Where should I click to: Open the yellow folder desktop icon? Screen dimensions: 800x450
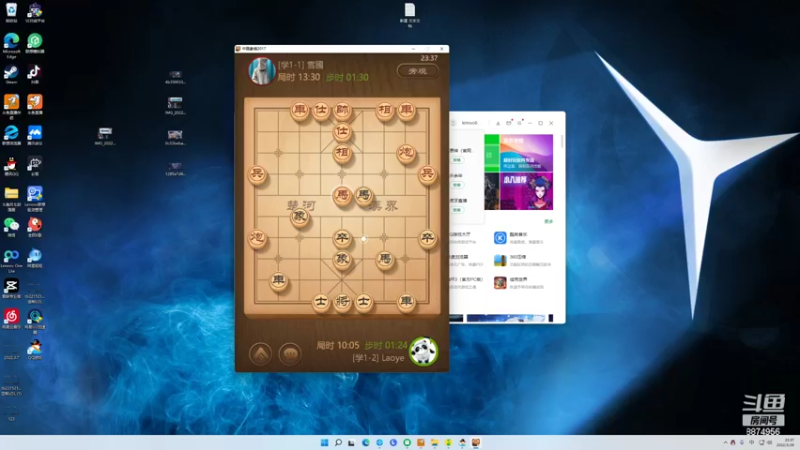tap(11, 197)
